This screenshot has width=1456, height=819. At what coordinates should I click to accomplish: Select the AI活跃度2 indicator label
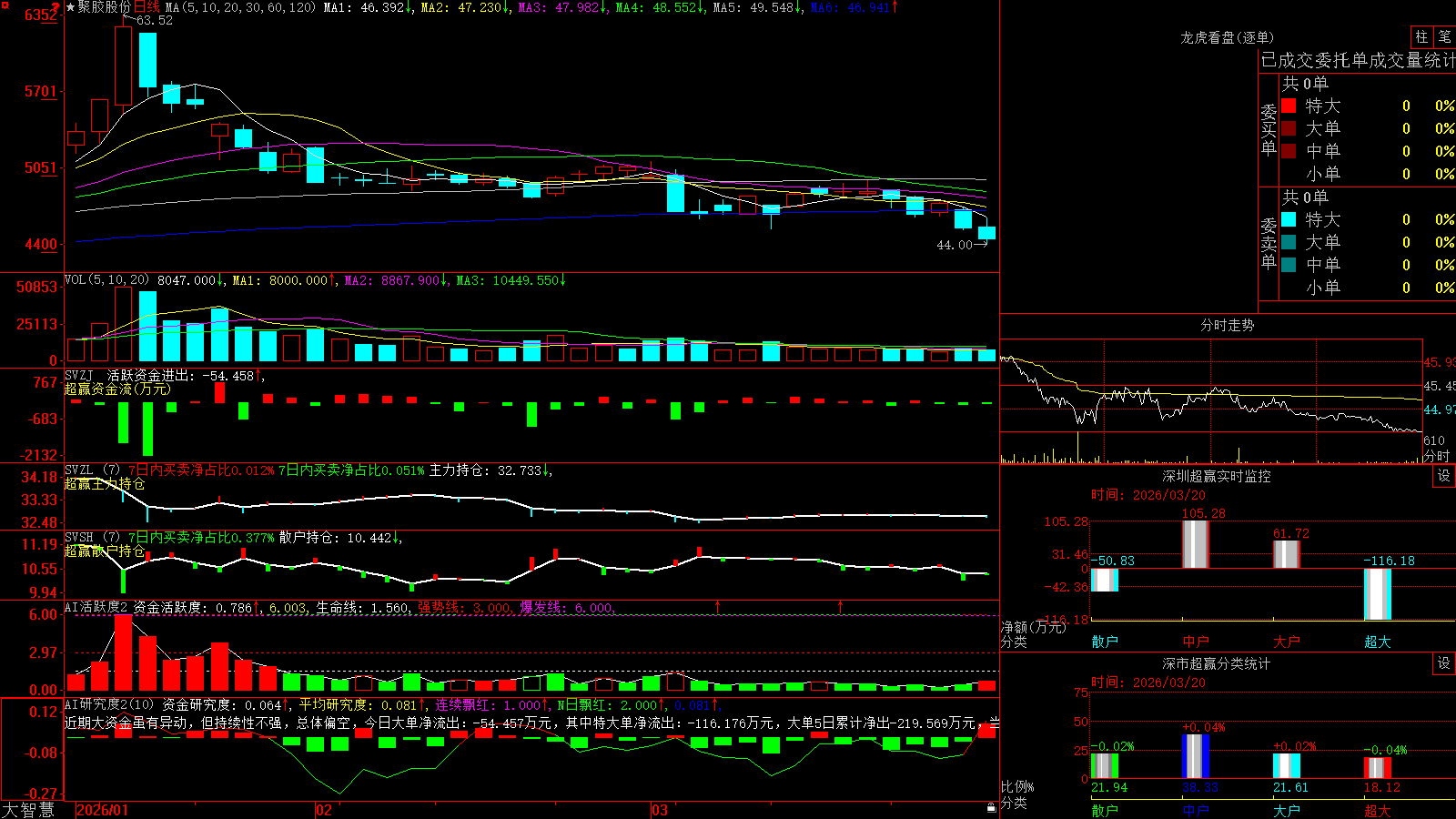coord(96,608)
